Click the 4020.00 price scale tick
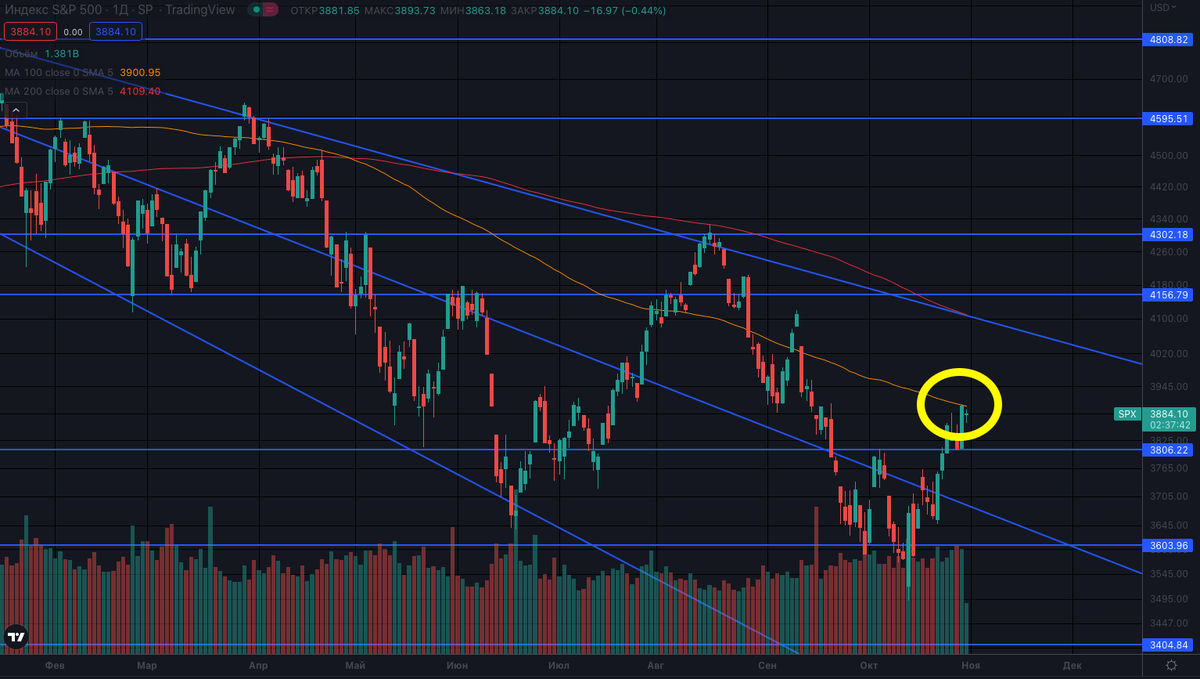This screenshot has width=1200, height=679. click(x=1169, y=353)
